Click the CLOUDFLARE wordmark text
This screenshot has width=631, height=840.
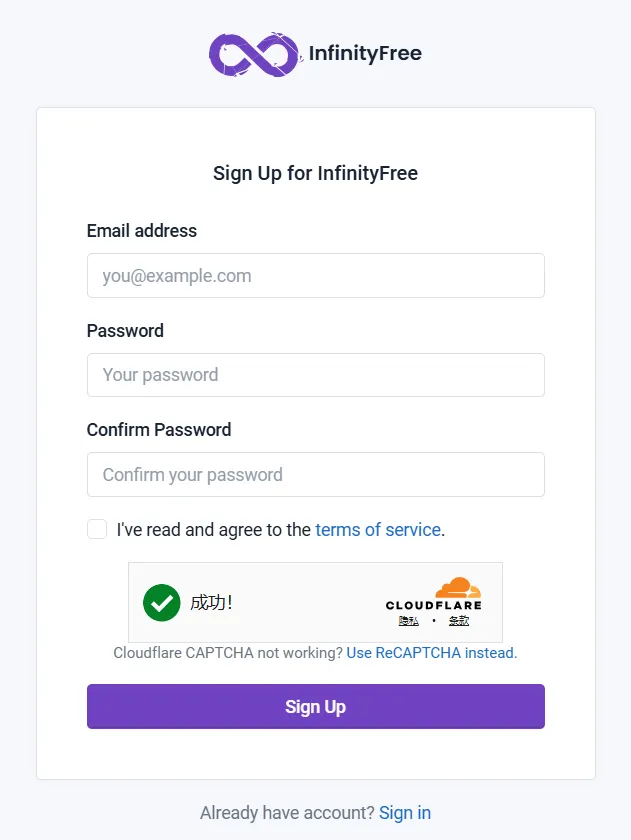pyautogui.click(x=433, y=605)
